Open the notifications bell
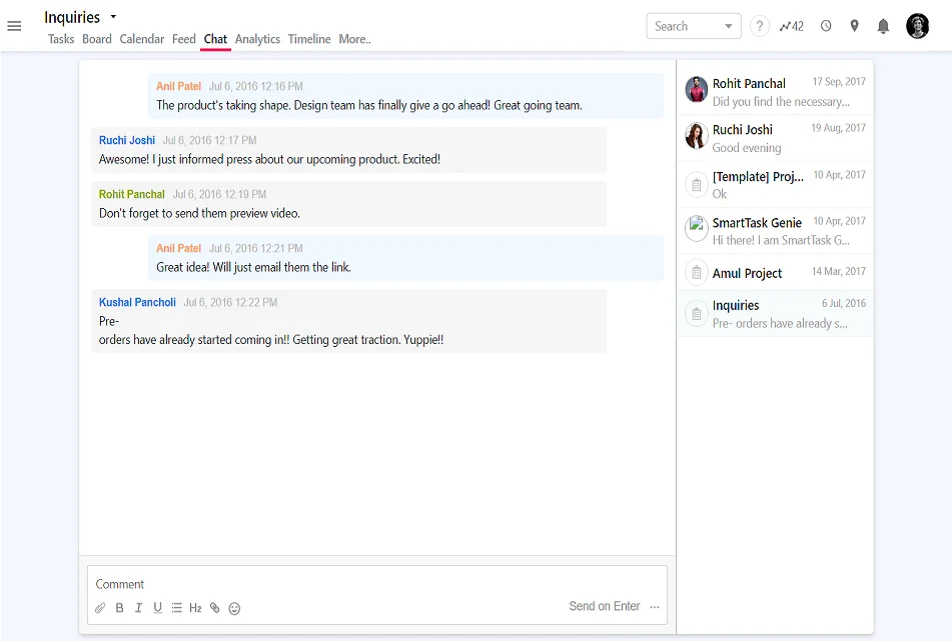The height and width of the screenshot is (641, 952). click(883, 26)
